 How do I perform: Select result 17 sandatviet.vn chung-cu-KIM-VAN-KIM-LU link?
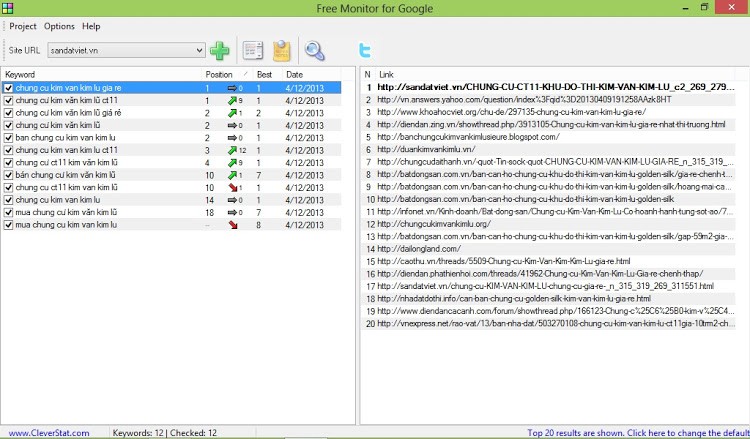(545, 286)
